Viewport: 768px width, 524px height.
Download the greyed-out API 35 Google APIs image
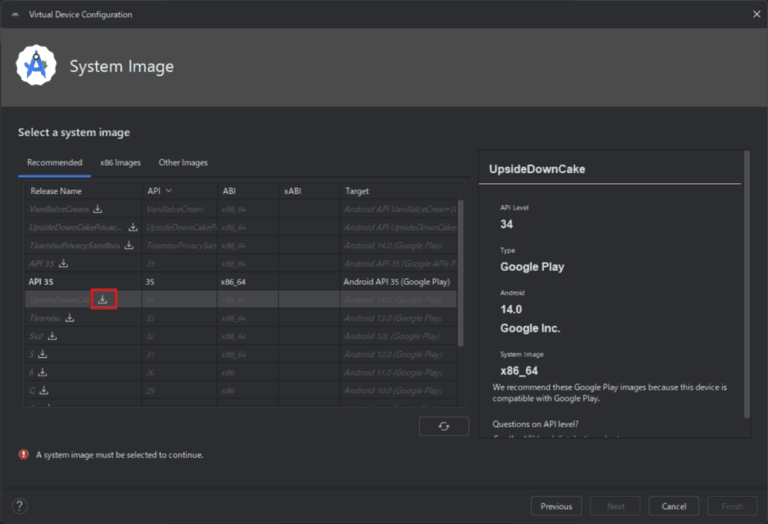tap(64, 263)
